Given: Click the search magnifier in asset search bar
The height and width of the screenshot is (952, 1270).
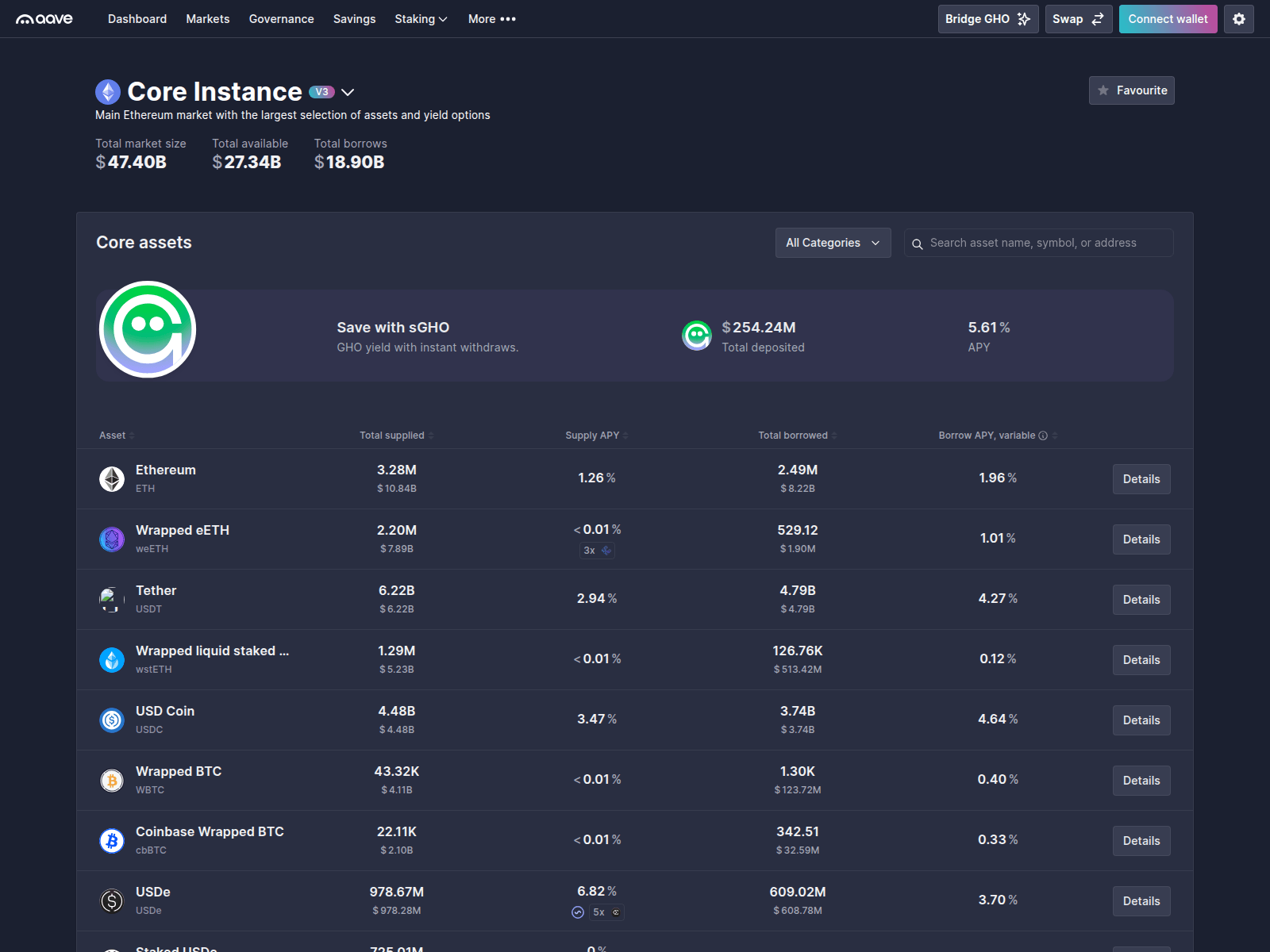Looking at the screenshot, I should [918, 244].
